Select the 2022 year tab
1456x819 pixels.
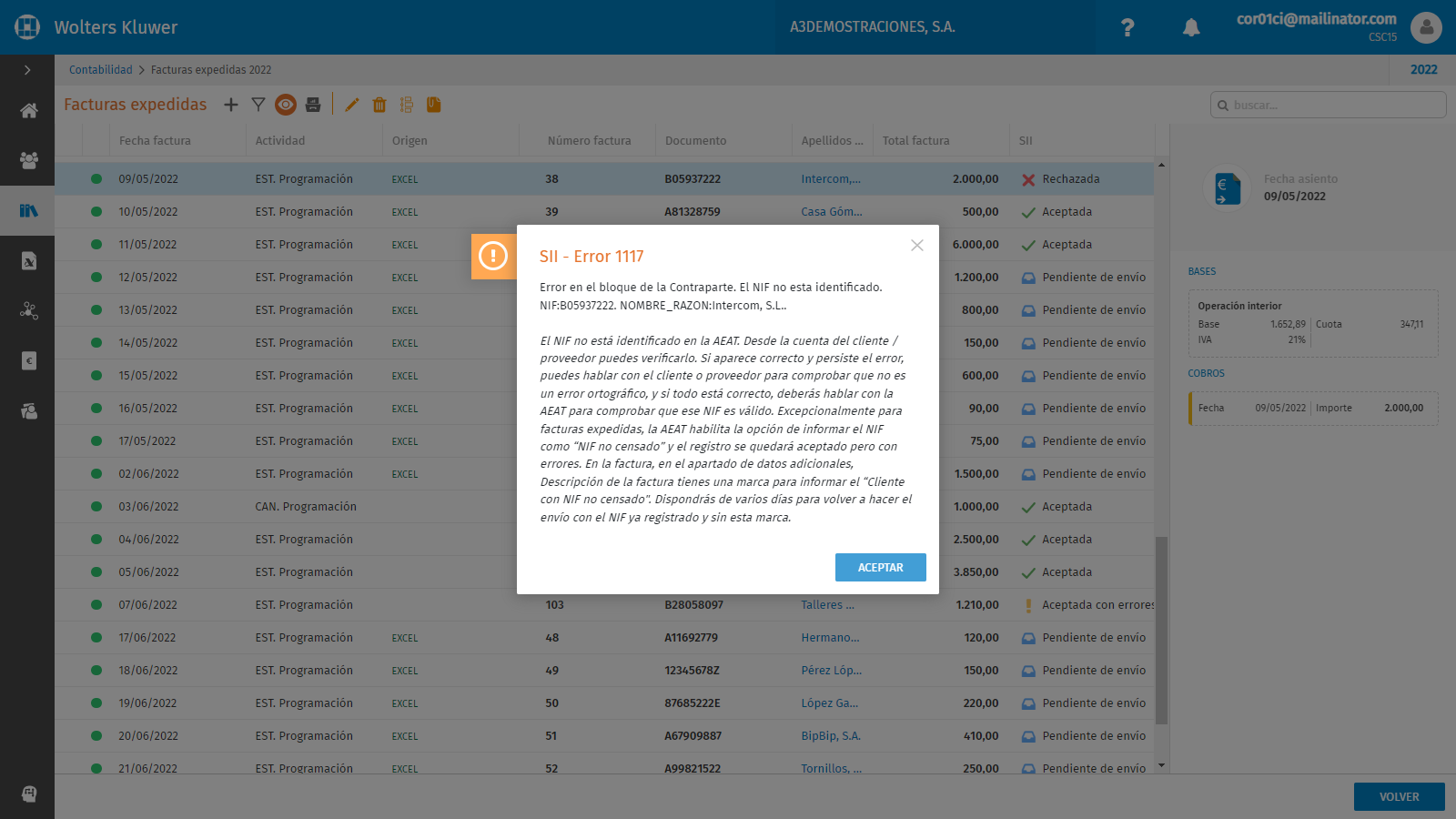click(1424, 70)
